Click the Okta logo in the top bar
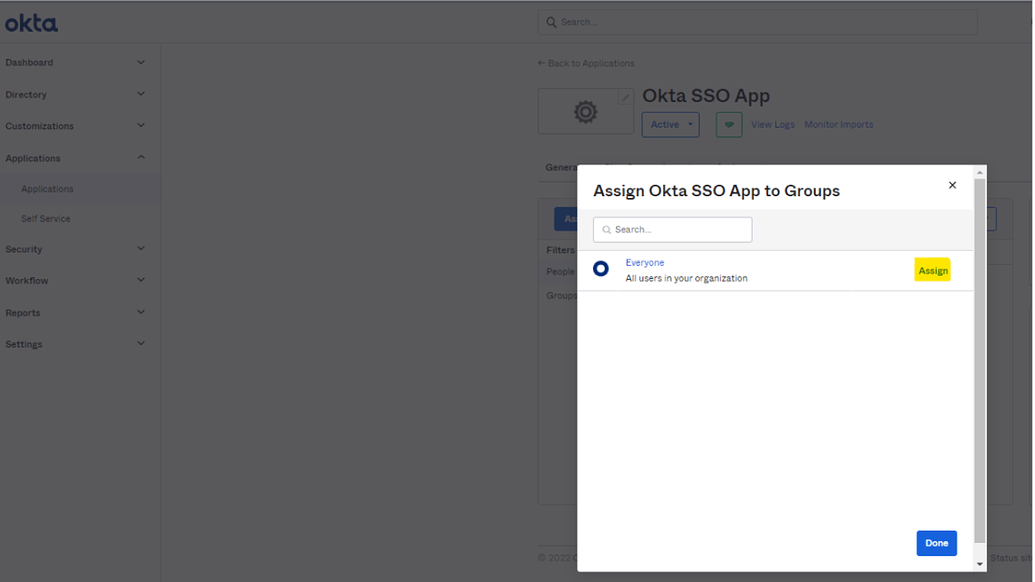The width and height of the screenshot is (1035, 582). point(30,21)
